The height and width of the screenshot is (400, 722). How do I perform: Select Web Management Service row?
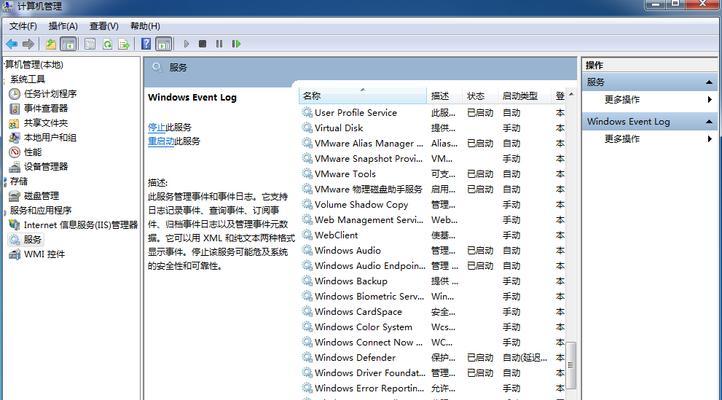[433, 220]
